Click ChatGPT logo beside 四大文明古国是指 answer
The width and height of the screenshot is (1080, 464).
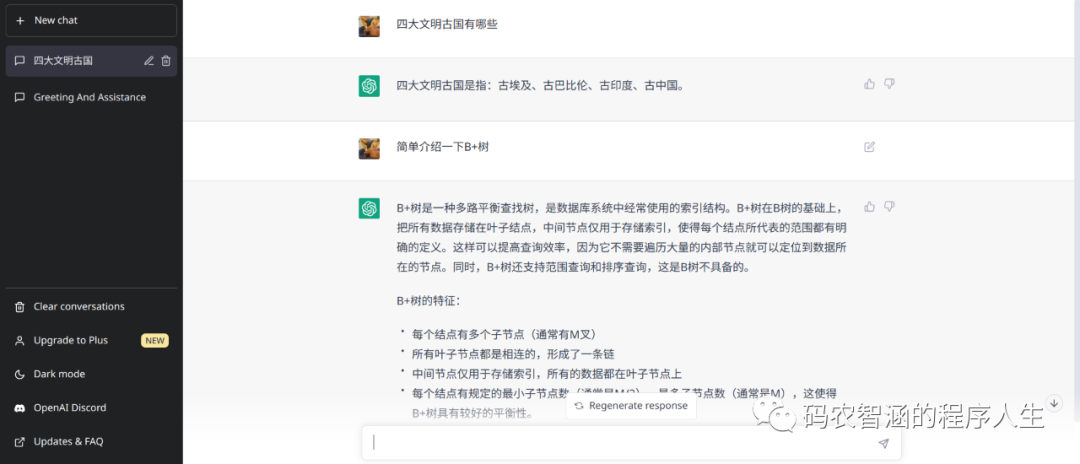(x=369, y=86)
